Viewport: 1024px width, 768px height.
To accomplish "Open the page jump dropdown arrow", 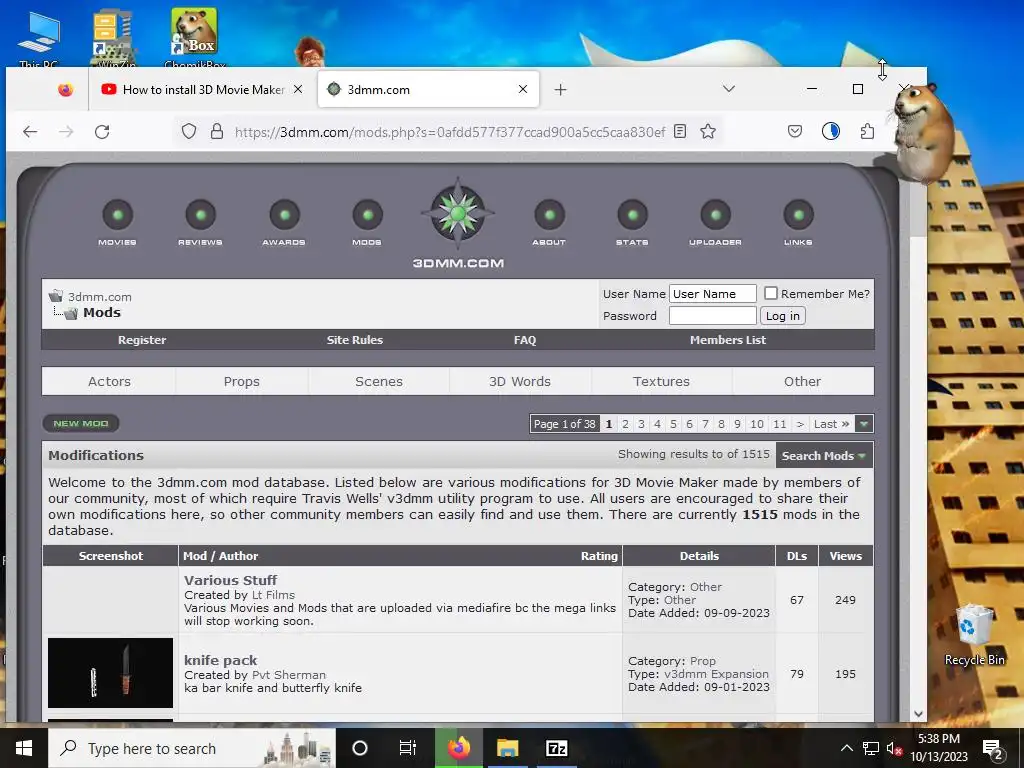I will point(864,424).
